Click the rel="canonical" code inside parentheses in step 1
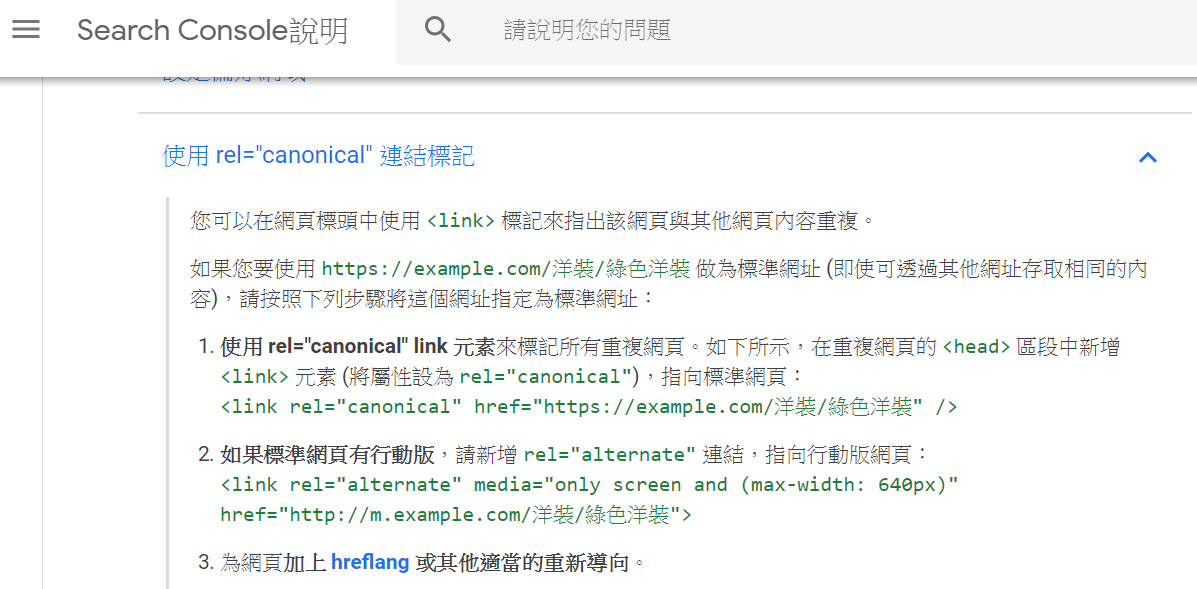The width and height of the screenshot is (1197, 589). [546, 376]
